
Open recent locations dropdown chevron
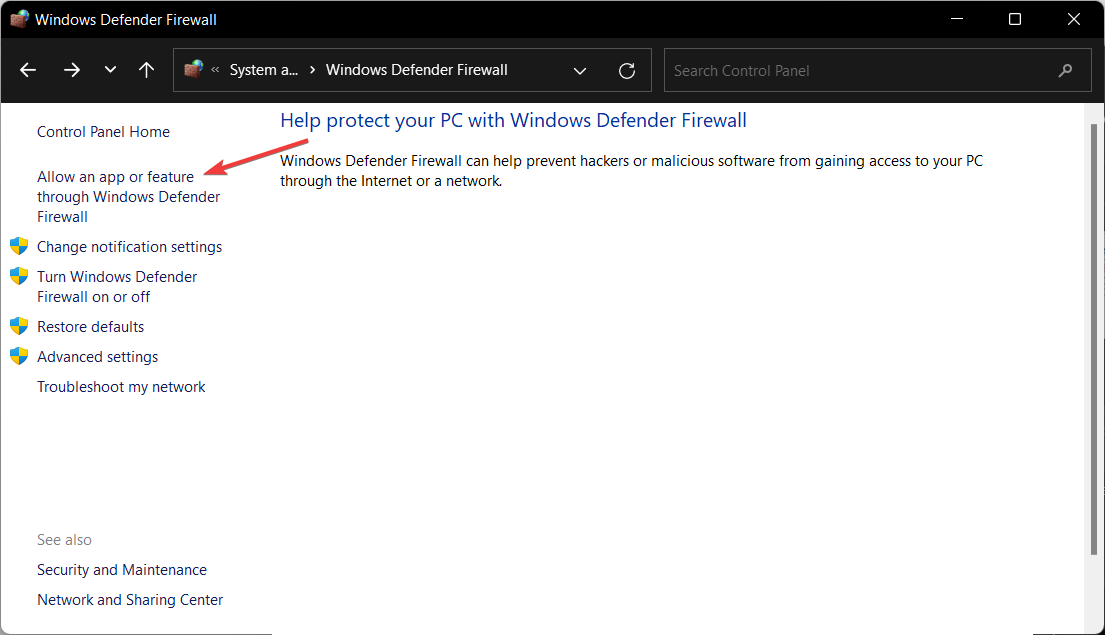(110, 70)
